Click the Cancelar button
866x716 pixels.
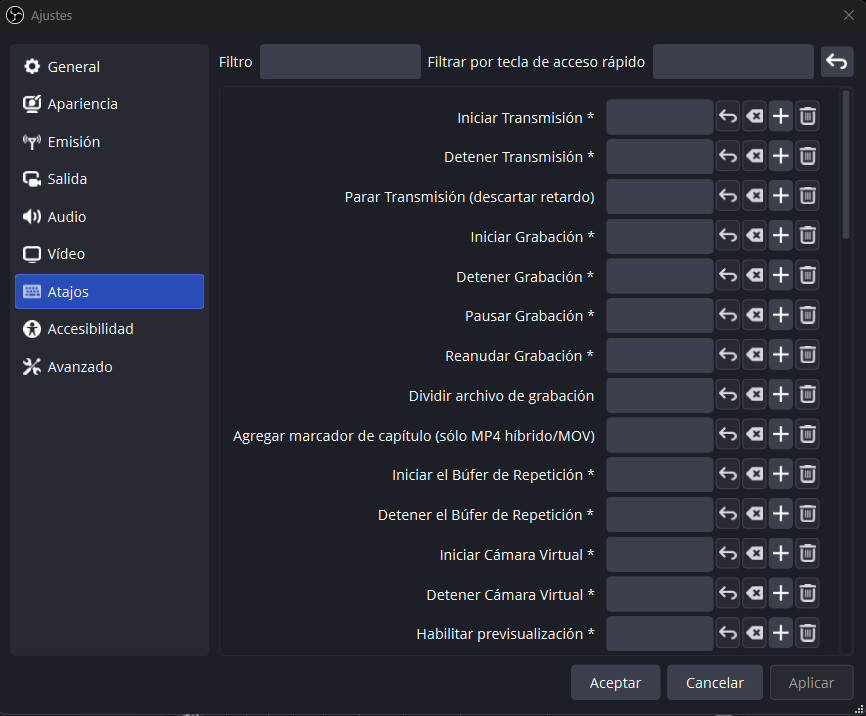coord(714,683)
